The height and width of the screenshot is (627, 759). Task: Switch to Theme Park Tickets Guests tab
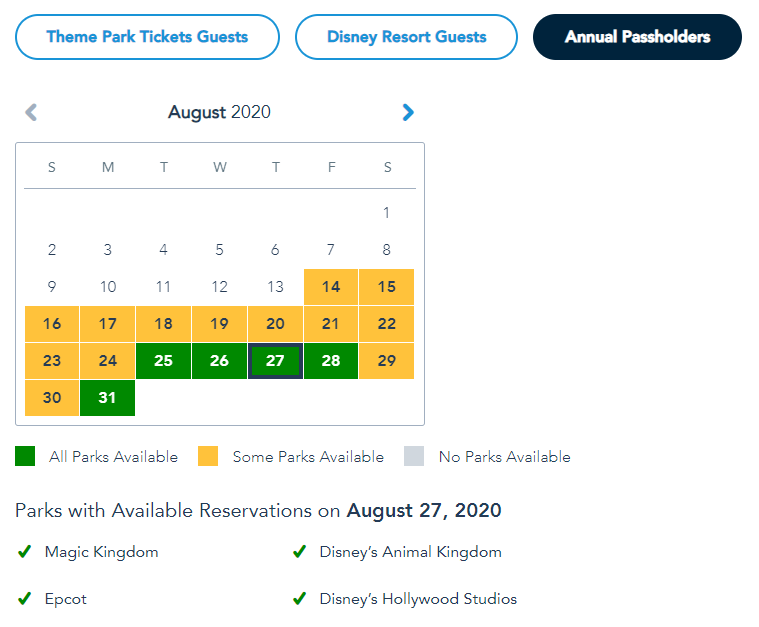coord(147,37)
